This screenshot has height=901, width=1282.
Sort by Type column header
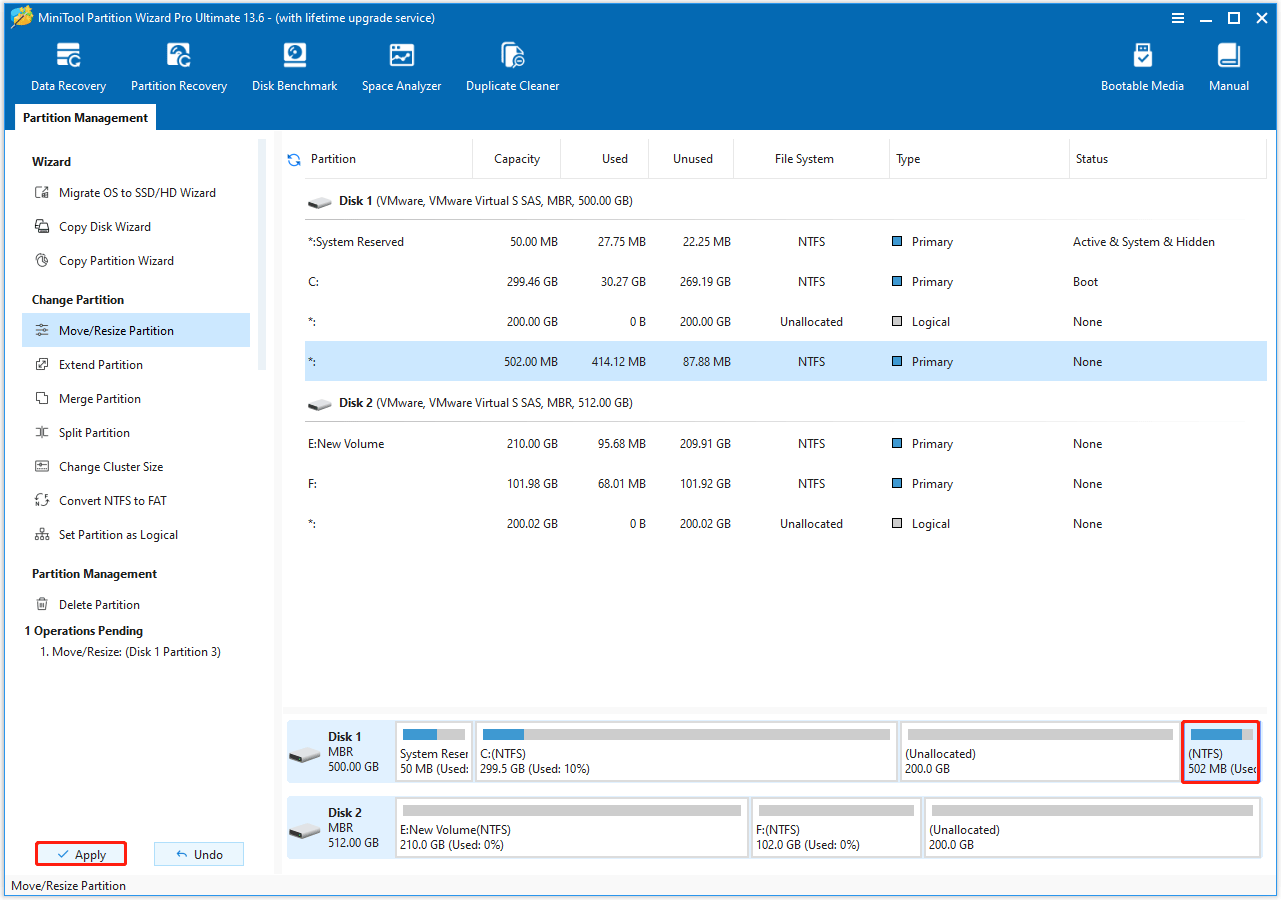coord(979,159)
